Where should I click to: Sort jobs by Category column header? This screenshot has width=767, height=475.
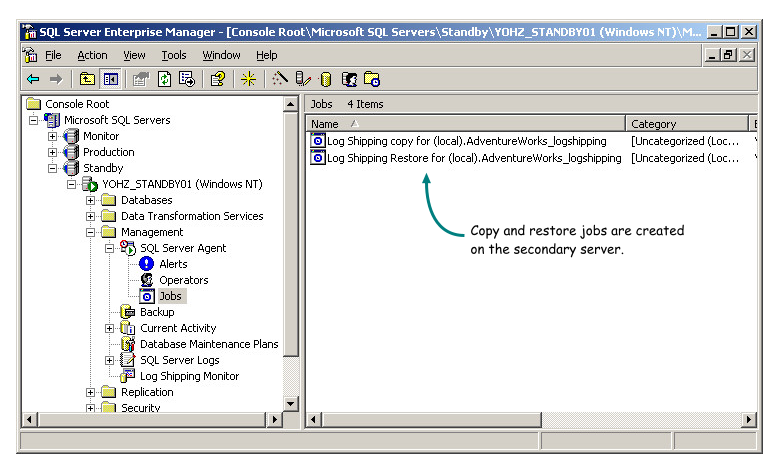click(x=687, y=124)
